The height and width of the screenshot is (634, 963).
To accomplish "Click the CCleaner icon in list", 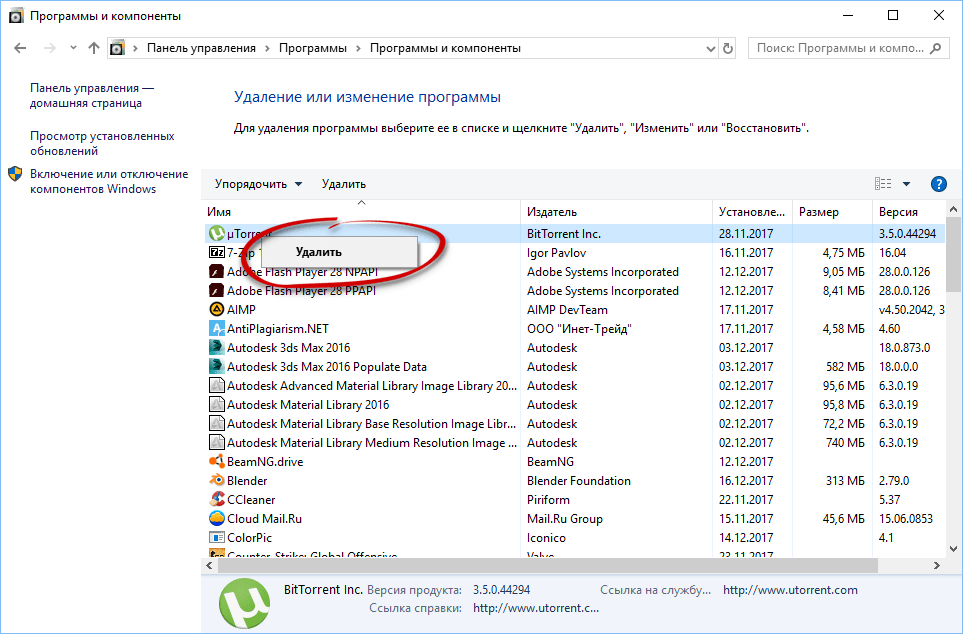I will [x=216, y=500].
